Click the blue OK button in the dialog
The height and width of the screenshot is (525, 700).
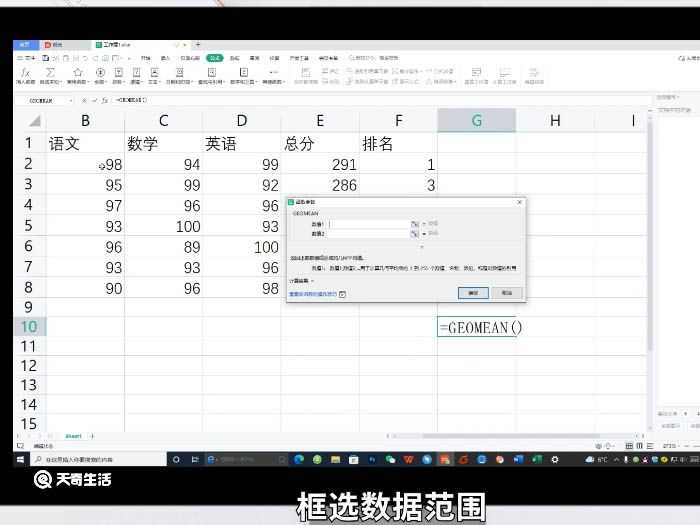pos(473,293)
